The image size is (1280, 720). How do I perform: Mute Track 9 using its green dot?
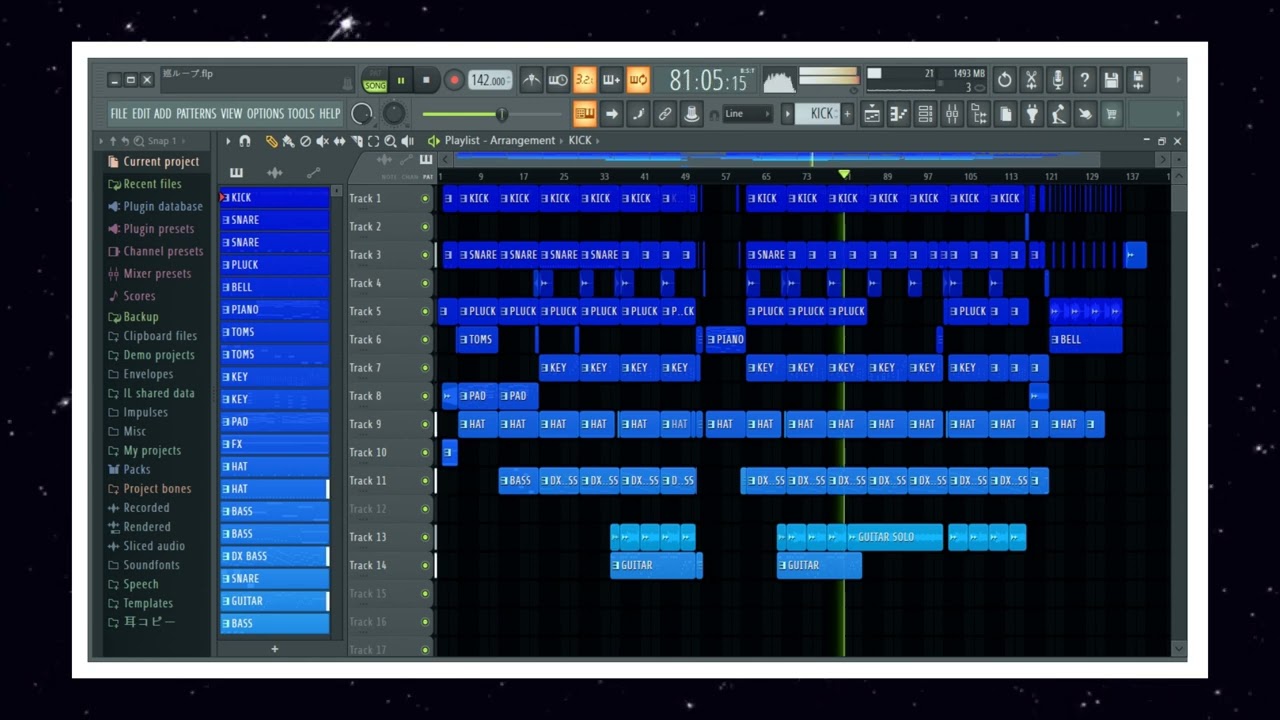coord(425,424)
